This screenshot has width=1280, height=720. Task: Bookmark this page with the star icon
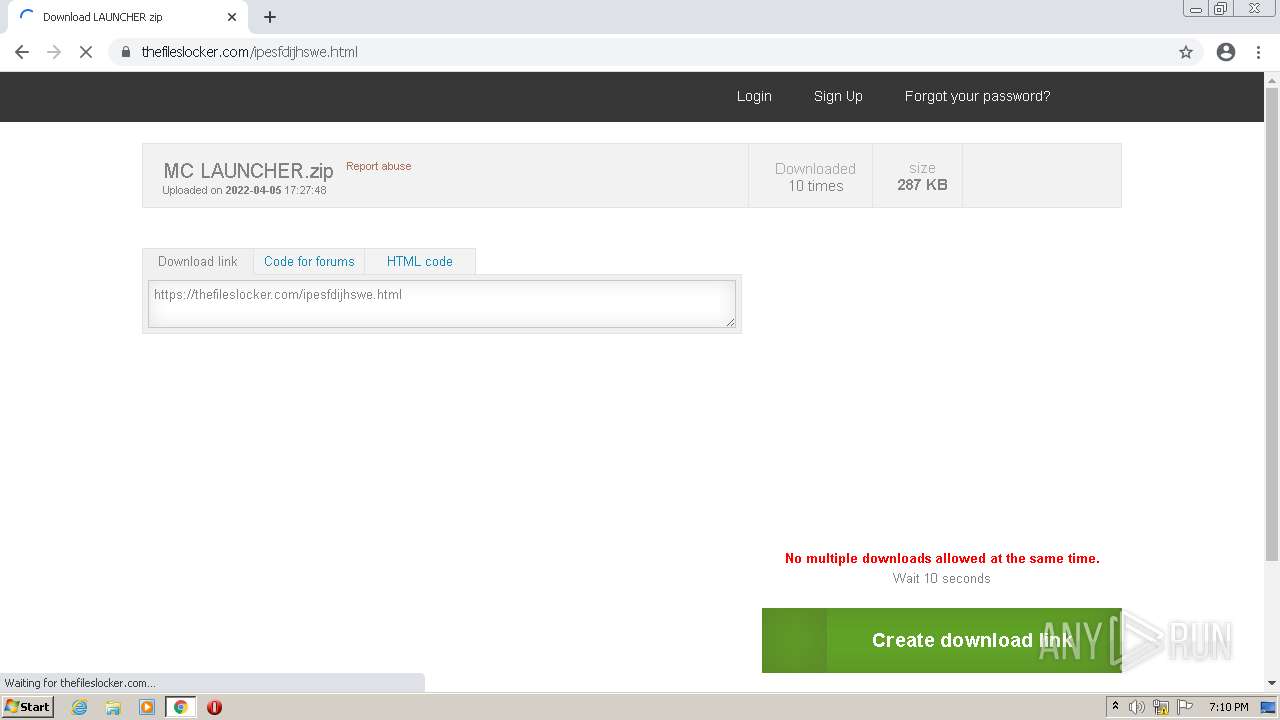click(x=1186, y=52)
